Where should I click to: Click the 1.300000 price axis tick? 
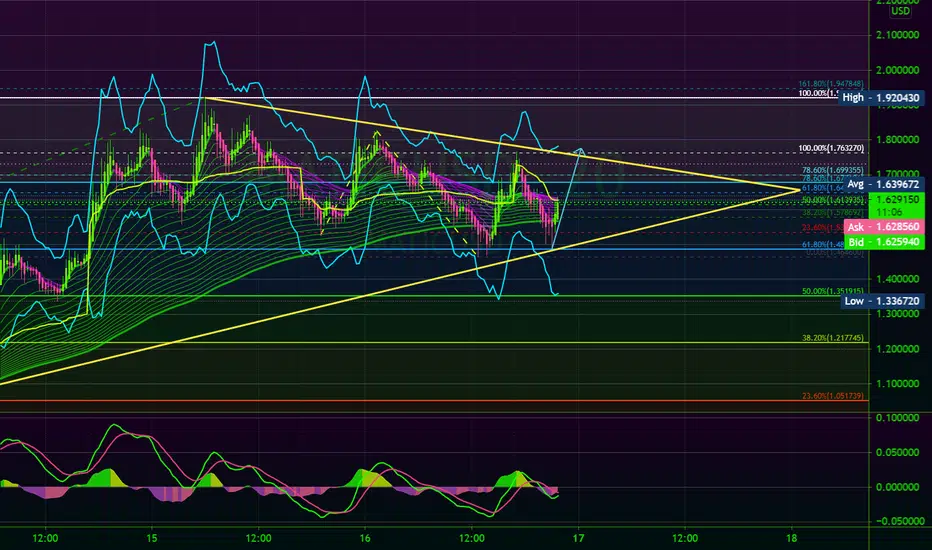[x=898, y=314]
